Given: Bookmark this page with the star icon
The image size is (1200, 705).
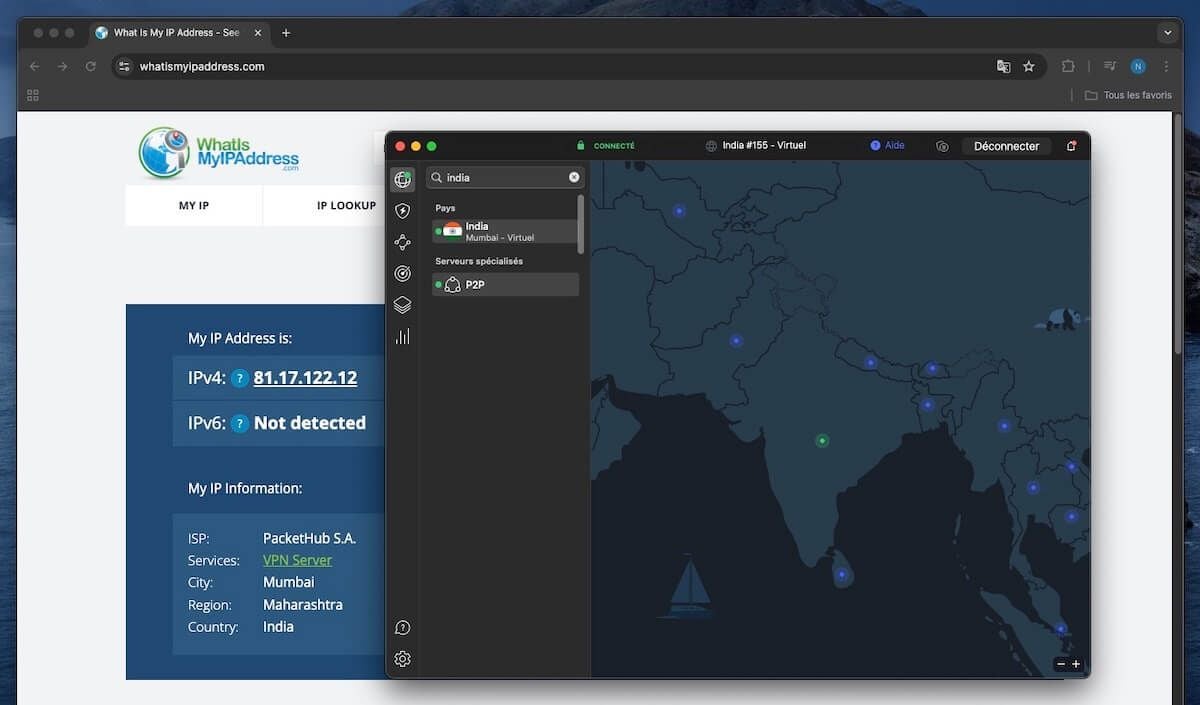Looking at the screenshot, I should (1029, 66).
